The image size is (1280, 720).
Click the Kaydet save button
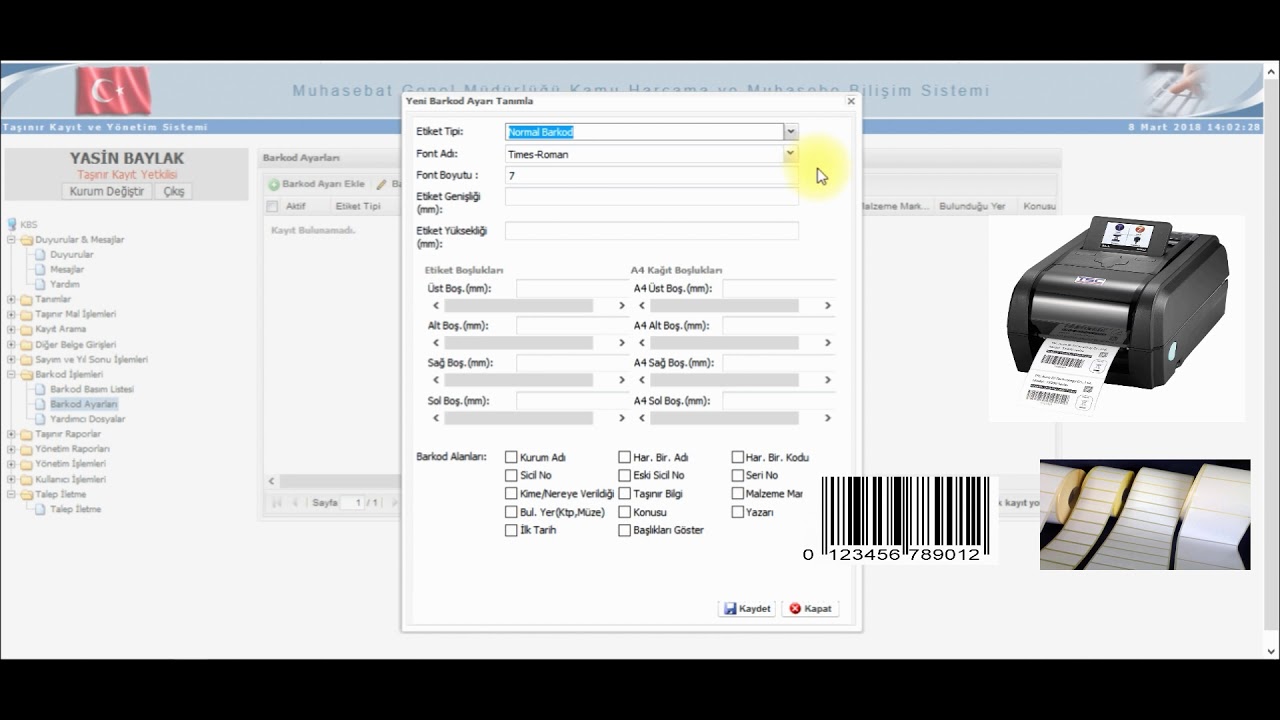747,608
